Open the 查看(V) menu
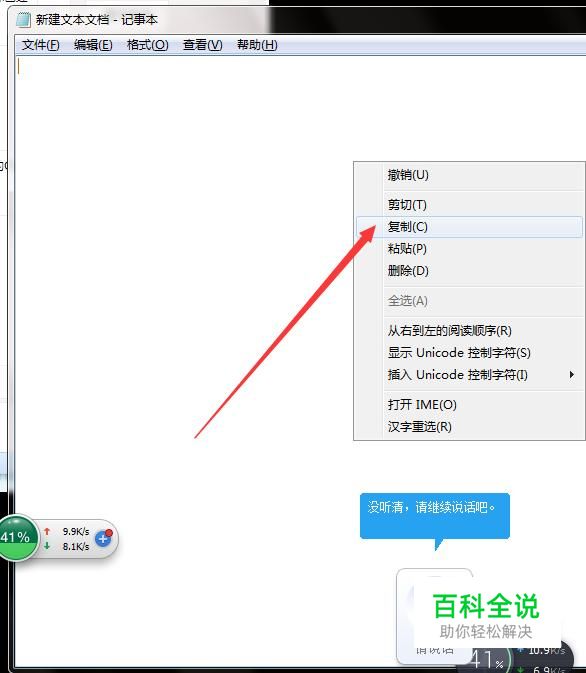Viewport: 586px width, 673px height. click(x=203, y=45)
